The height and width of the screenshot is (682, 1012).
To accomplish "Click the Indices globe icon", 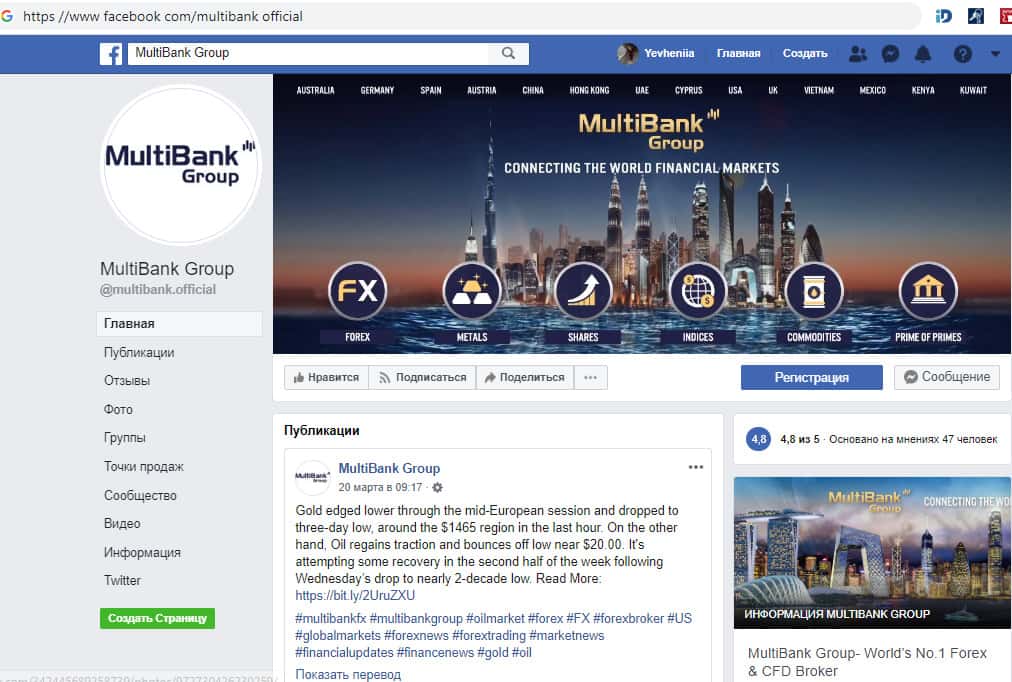I will coord(698,290).
